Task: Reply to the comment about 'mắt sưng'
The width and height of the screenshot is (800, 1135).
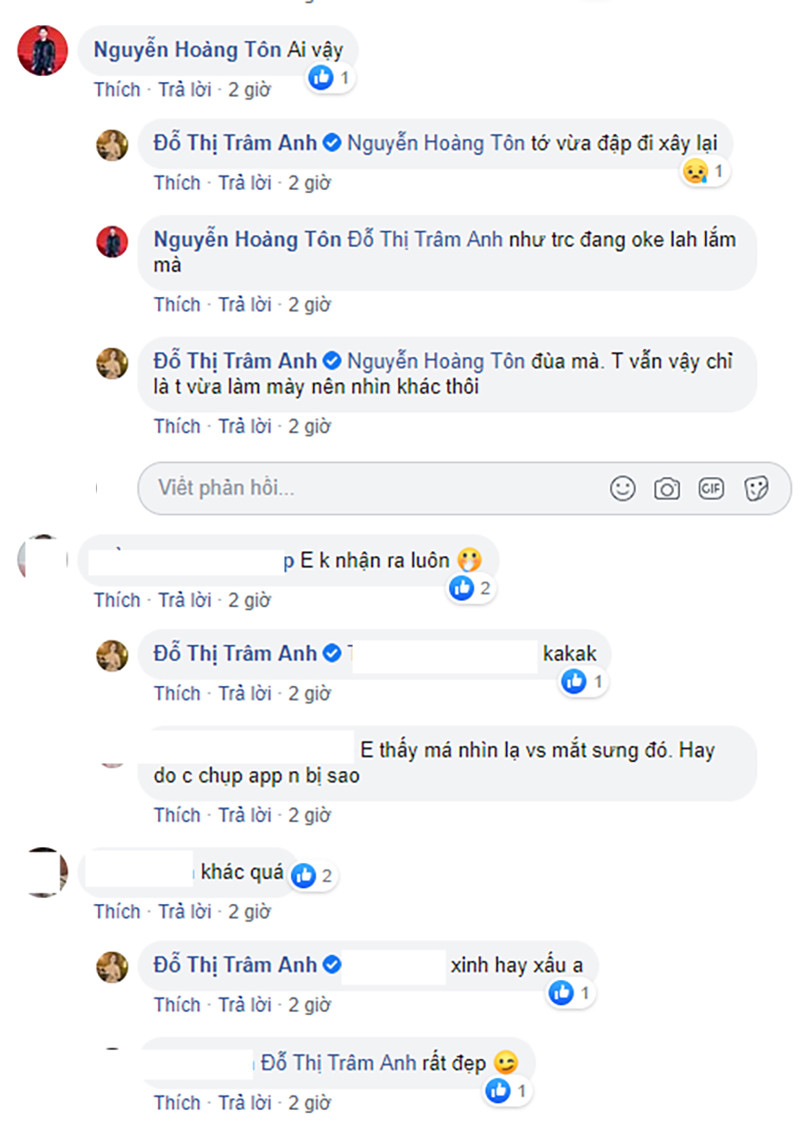Action: tap(245, 815)
